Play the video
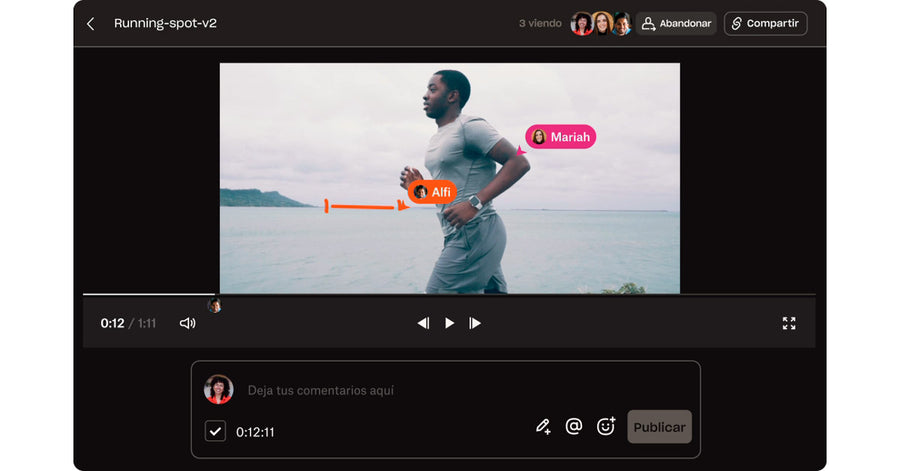Image resolution: width=900 pixels, height=471 pixels. click(x=449, y=324)
